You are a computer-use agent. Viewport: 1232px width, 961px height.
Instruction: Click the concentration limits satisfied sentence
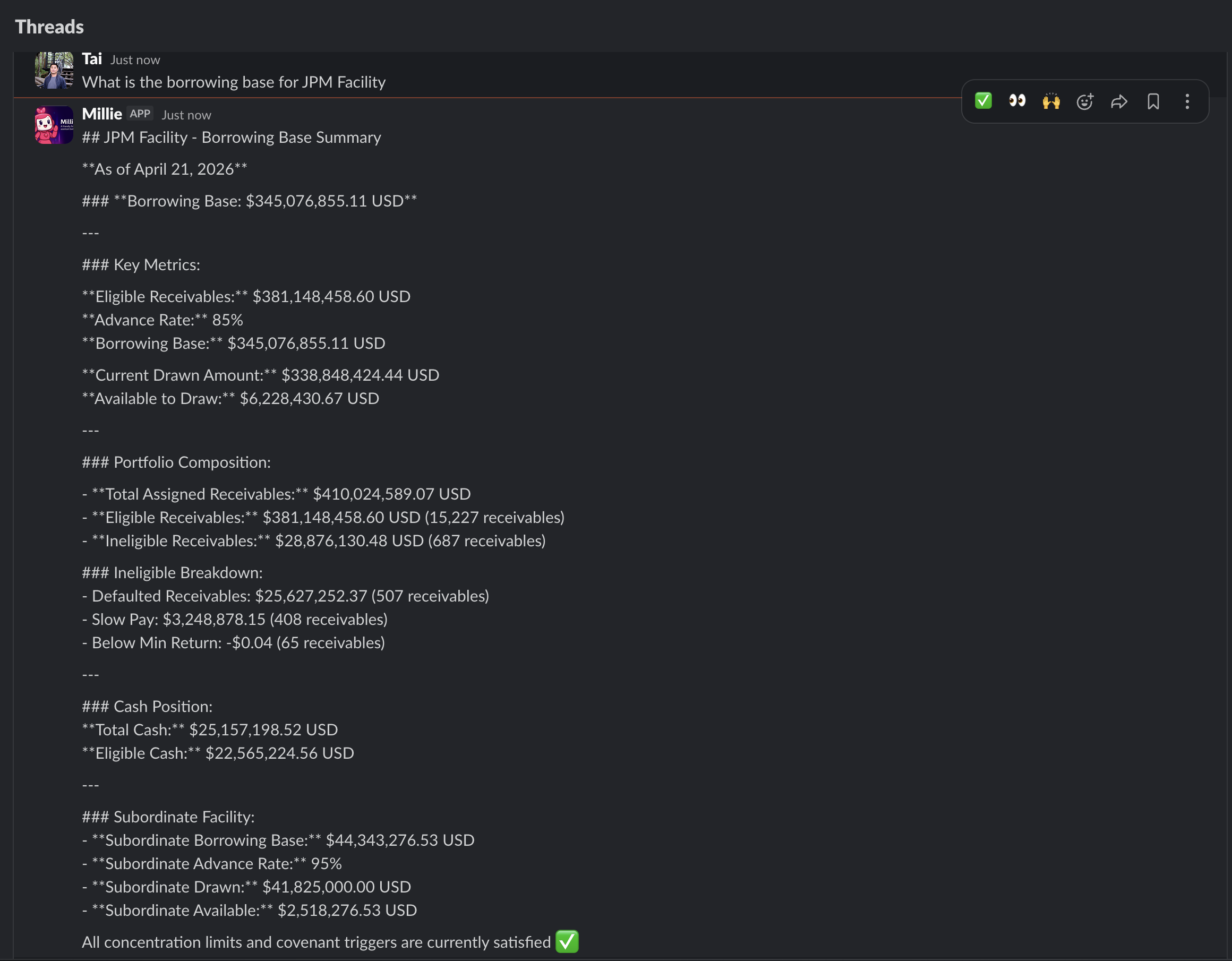click(316, 942)
